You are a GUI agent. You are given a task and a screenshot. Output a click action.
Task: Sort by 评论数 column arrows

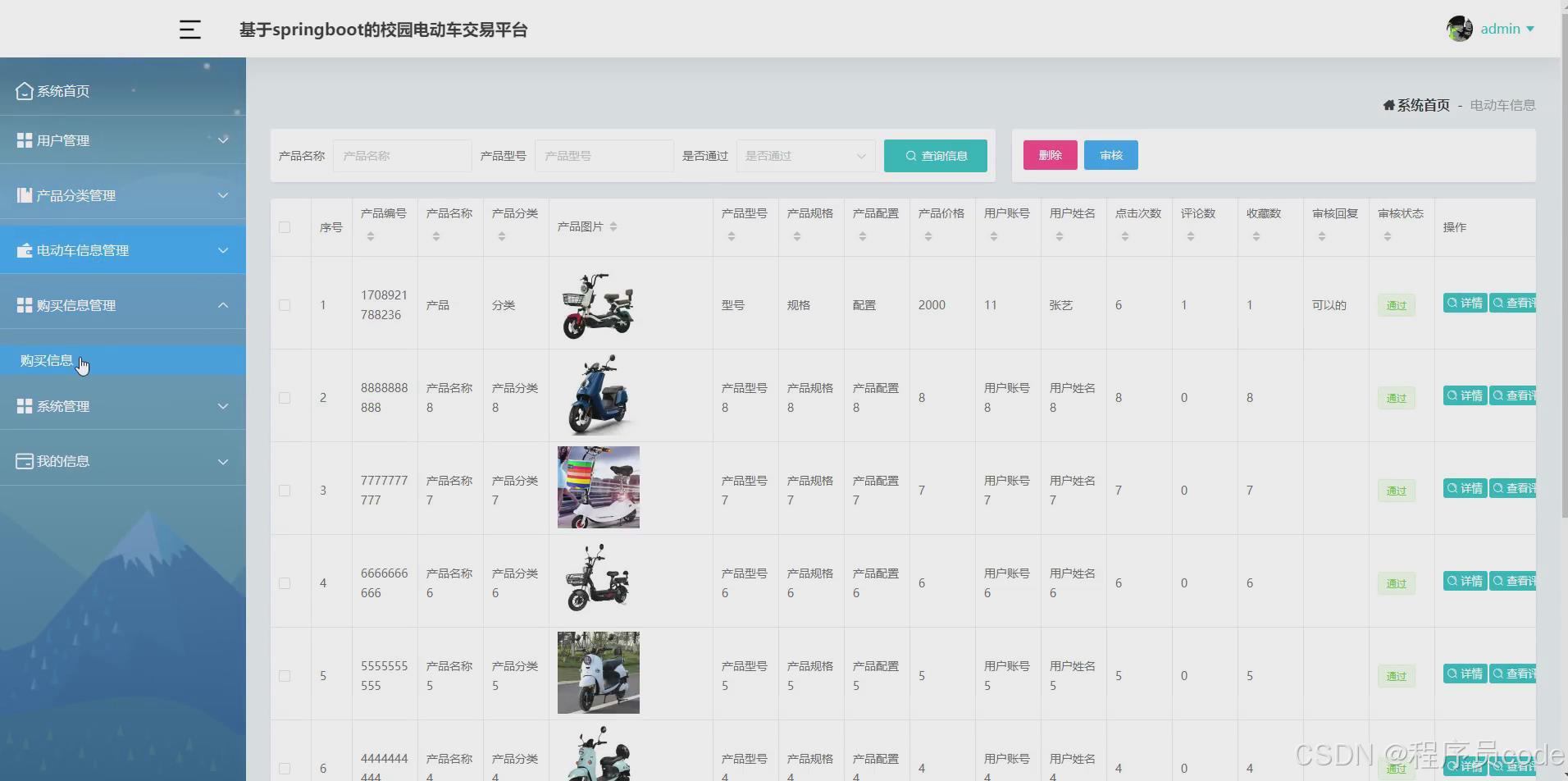pos(1191,237)
